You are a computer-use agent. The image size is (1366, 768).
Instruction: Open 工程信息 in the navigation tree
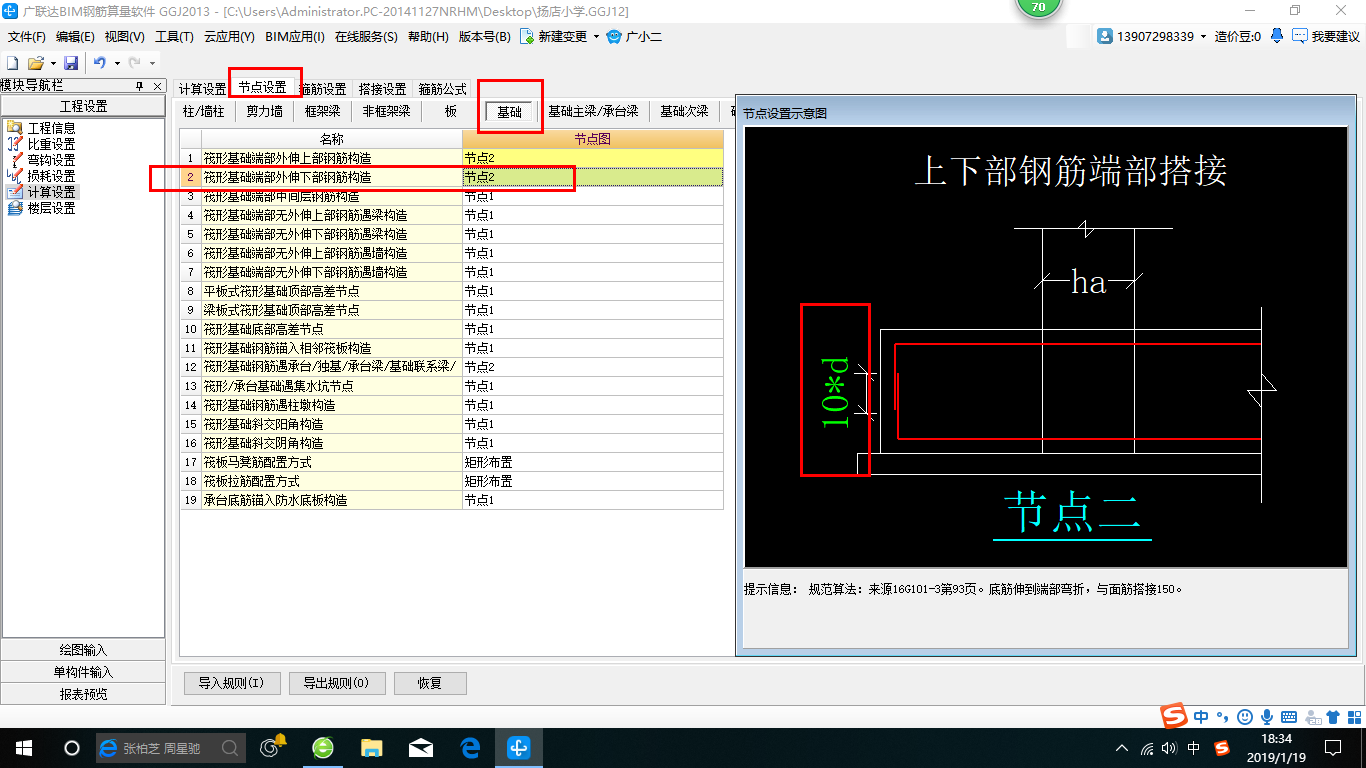click(x=51, y=128)
